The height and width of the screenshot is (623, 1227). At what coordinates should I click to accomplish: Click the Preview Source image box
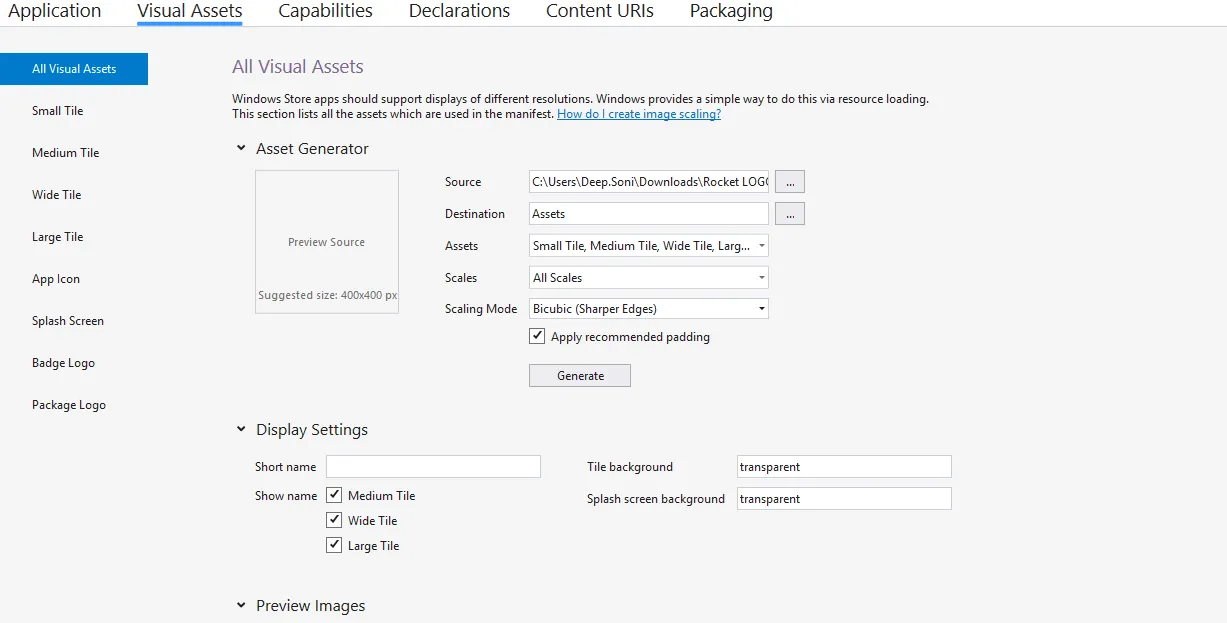327,242
